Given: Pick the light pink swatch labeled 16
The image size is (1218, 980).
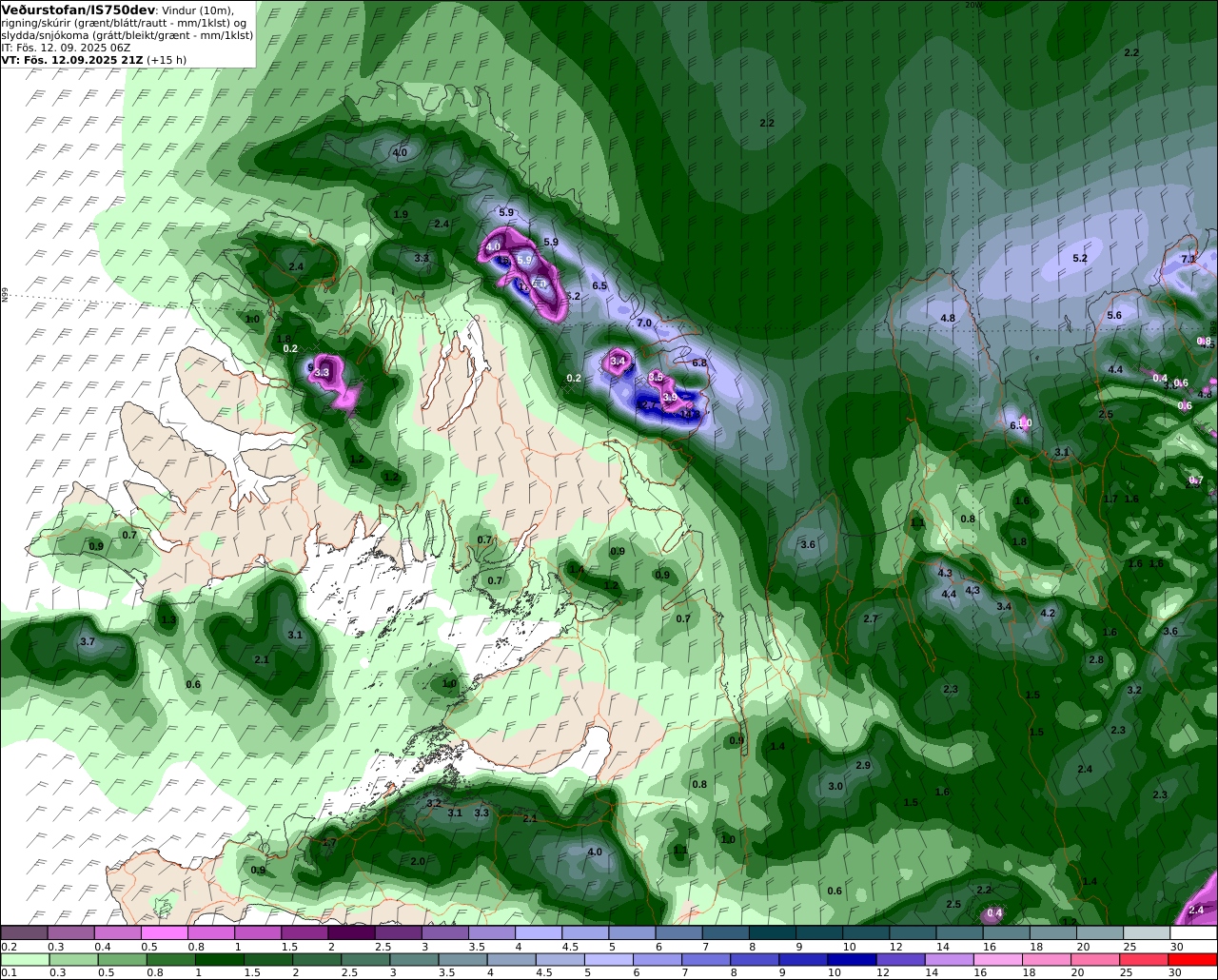Looking at the screenshot, I should click(999, 960).
